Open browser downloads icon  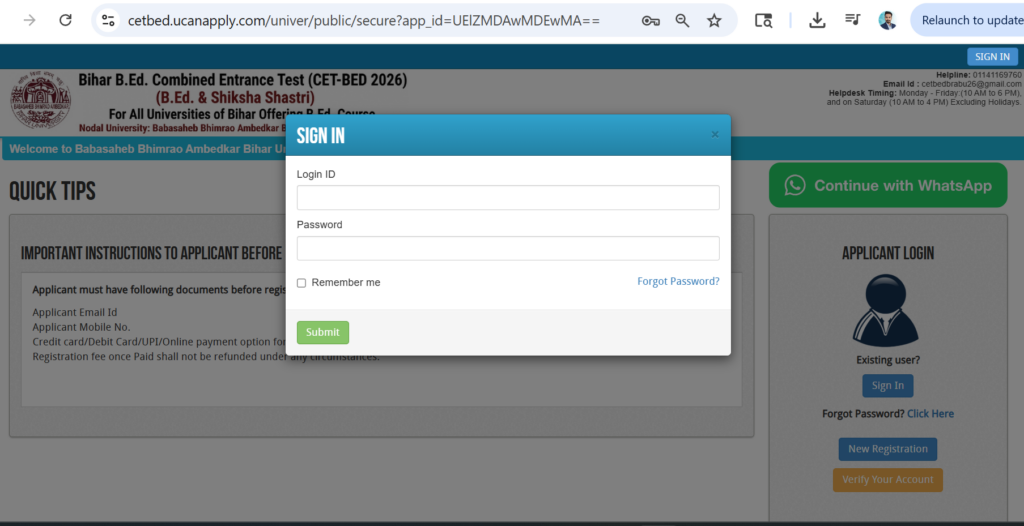tap(817, 20)
